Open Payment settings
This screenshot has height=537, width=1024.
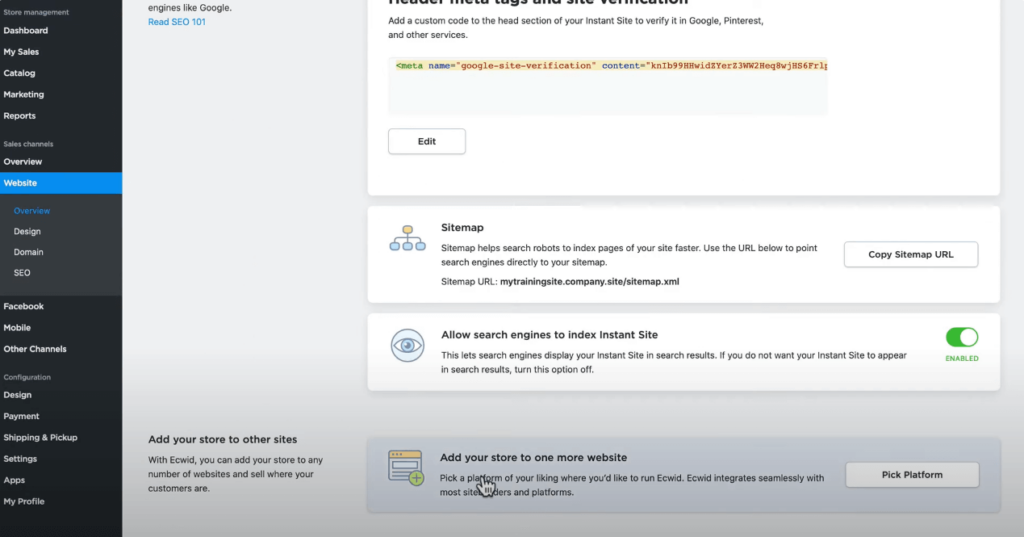[x=22, y=416]
